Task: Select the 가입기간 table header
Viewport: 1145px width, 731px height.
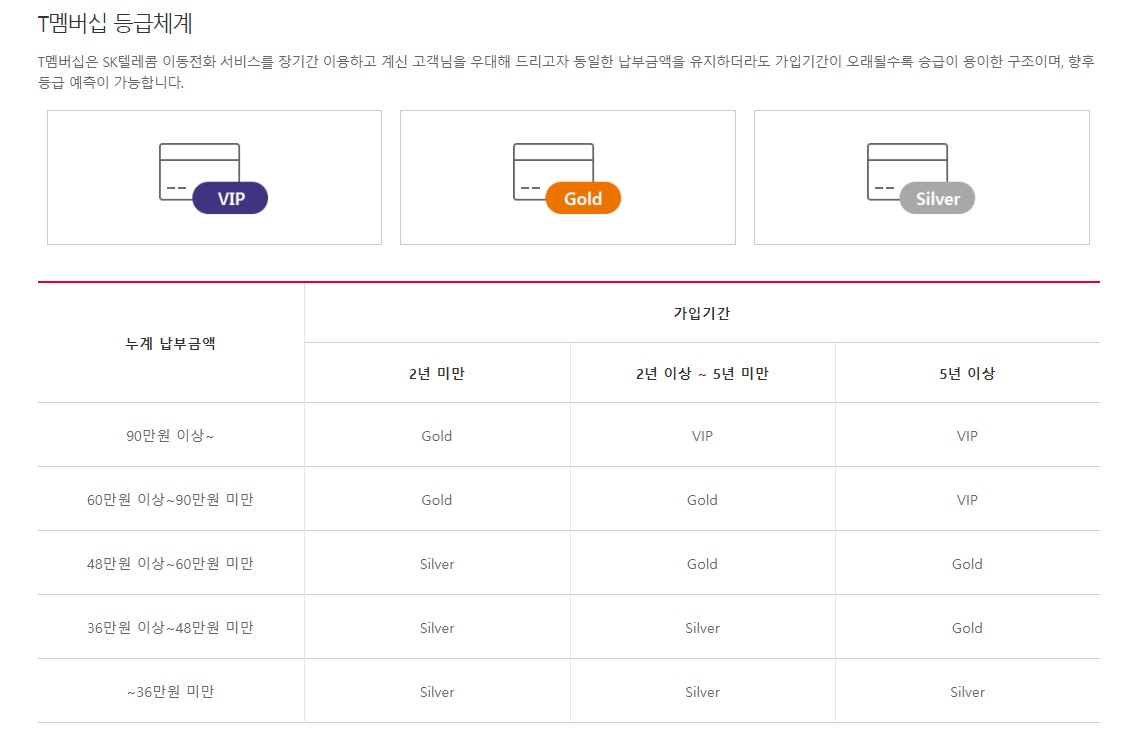Action: pos(702,313)
